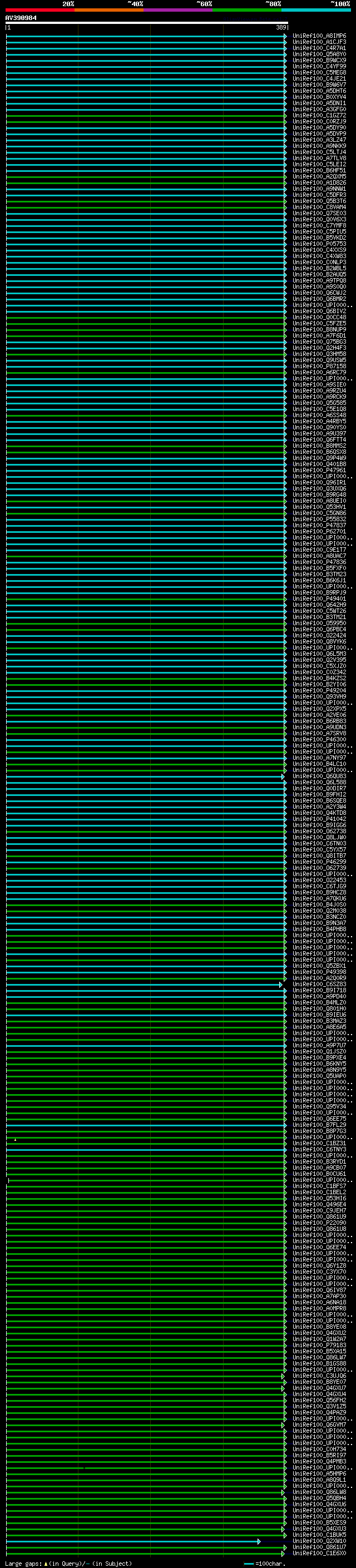This screenshot has height=1568, width=356.
Task: Open the UniRef100_P41042 hit label
Action: (x=319, y=819)
